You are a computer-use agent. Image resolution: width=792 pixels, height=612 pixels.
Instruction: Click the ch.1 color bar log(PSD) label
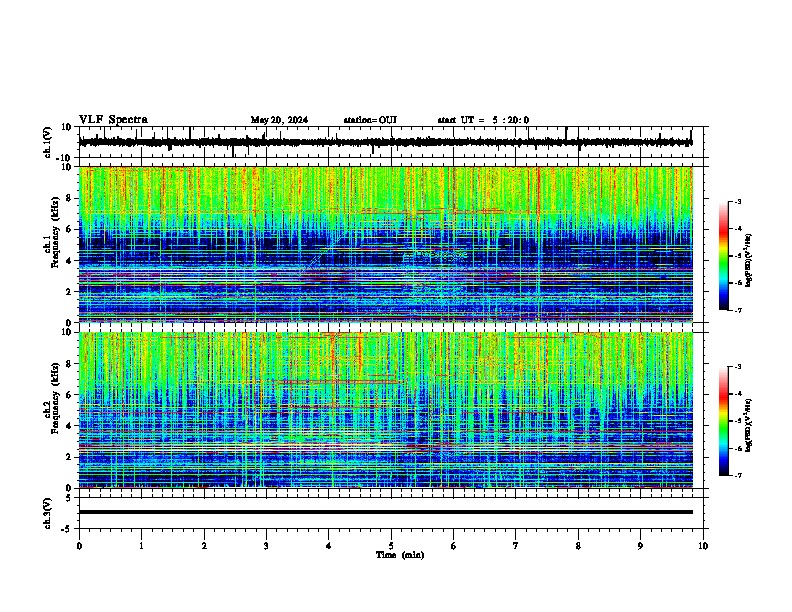point(749,261)
